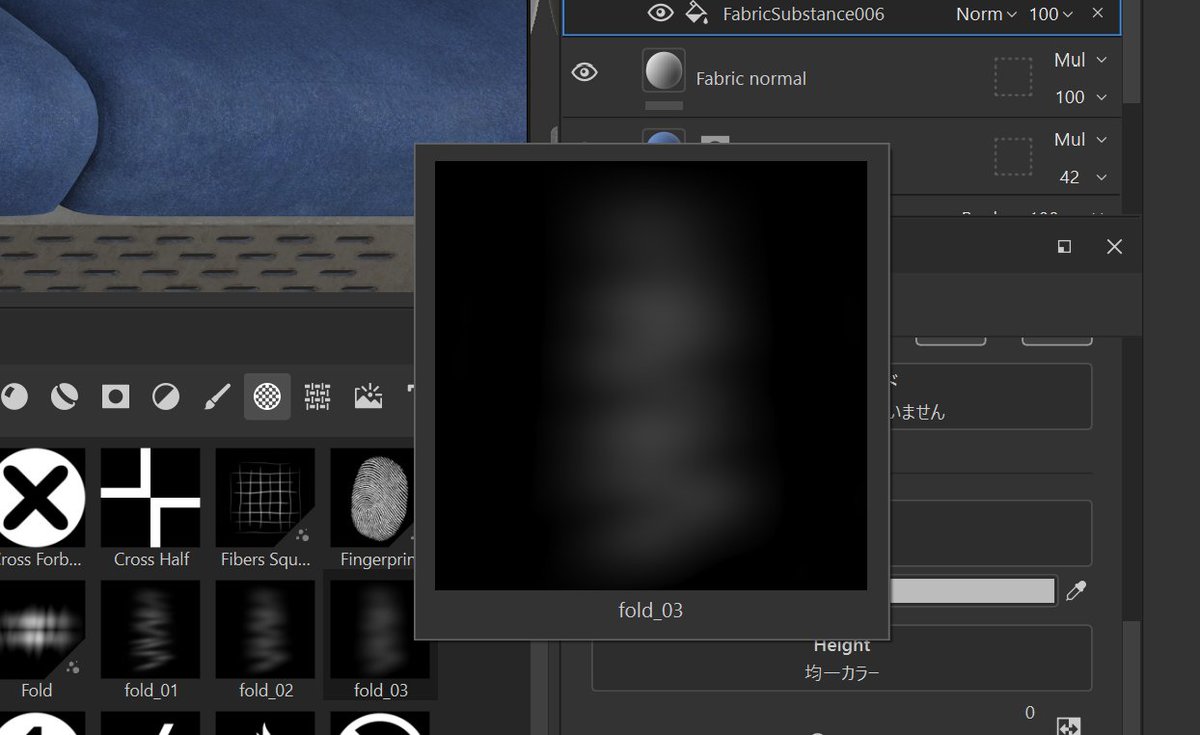Click the layers panel vertical scrollbar
Screen dimensions: 1200x735
(x=1131, y=50)
